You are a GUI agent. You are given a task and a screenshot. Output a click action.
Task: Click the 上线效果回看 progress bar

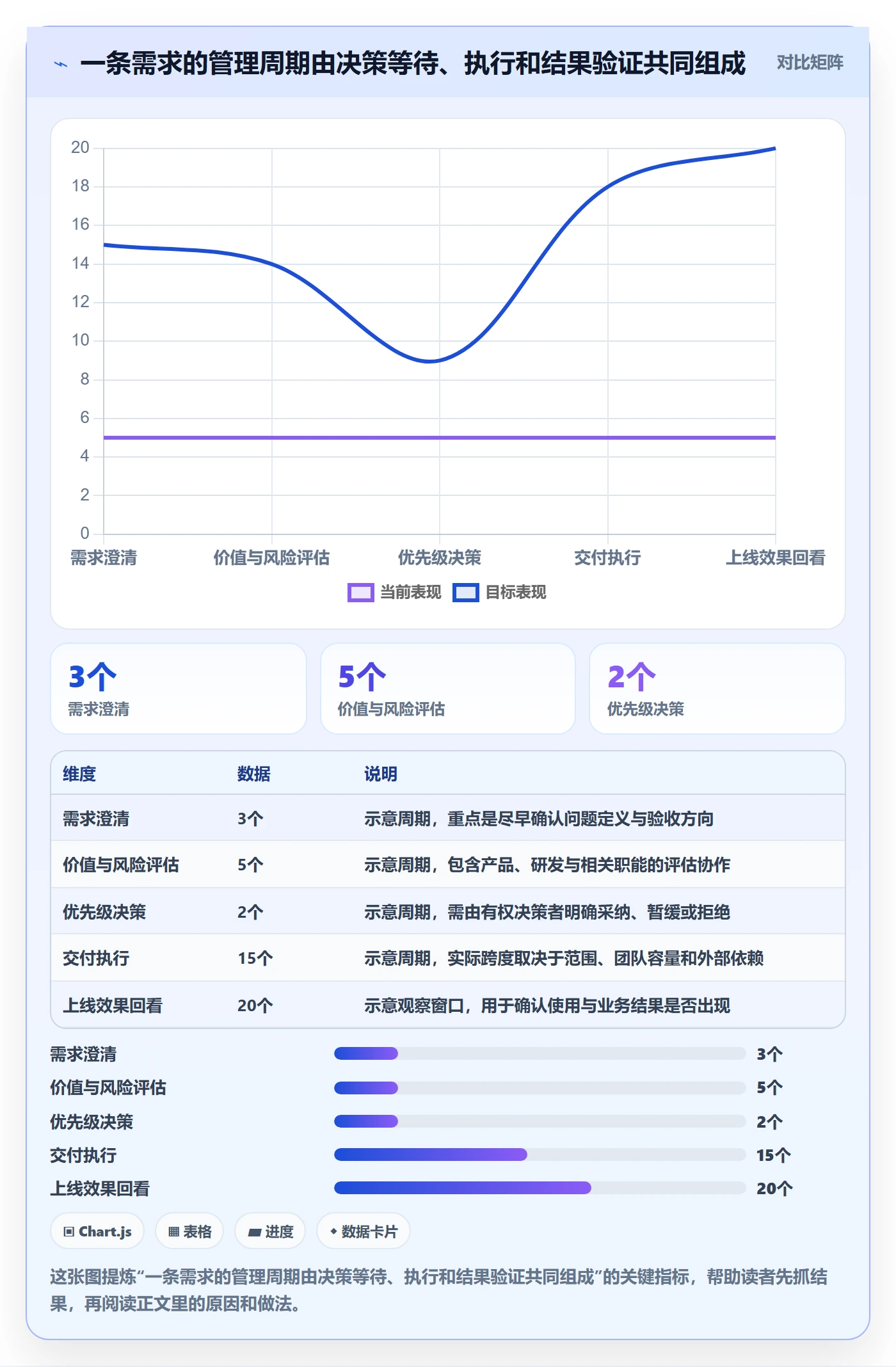[x=540, y=1188]
